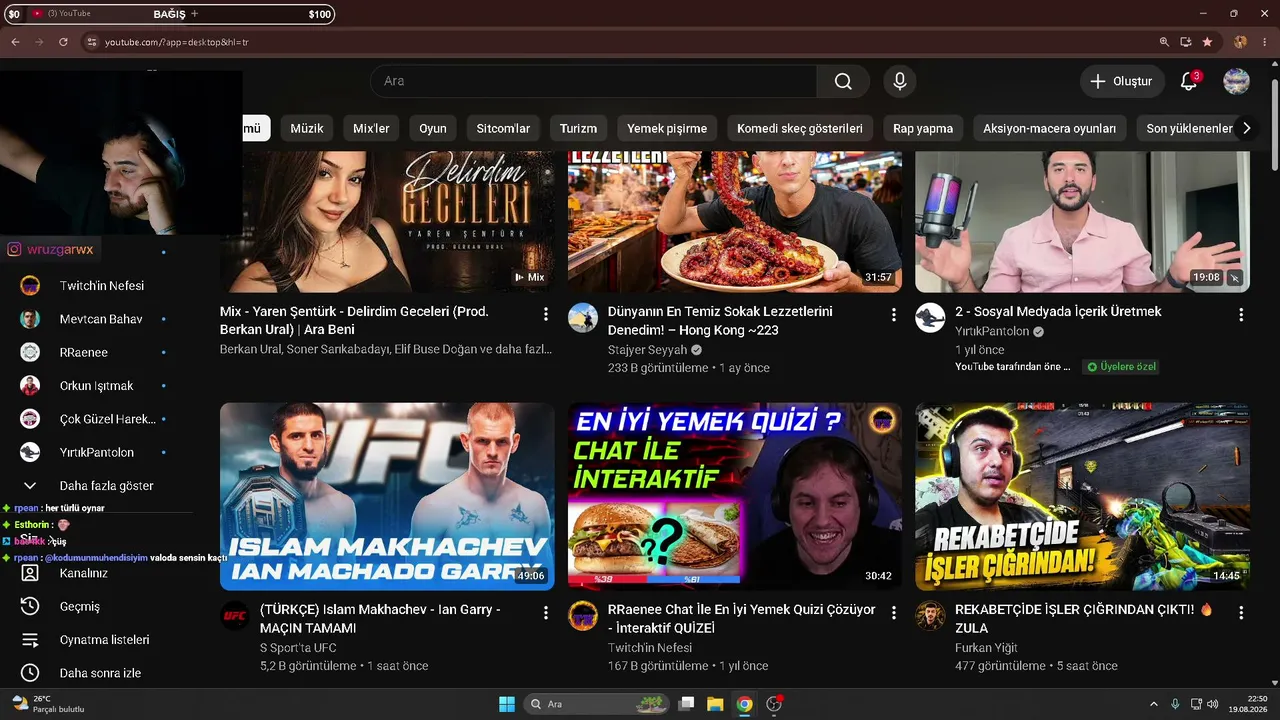Go back with the browser back arrow
Viewport: 1280px width, 720px height.
(15, 42)
